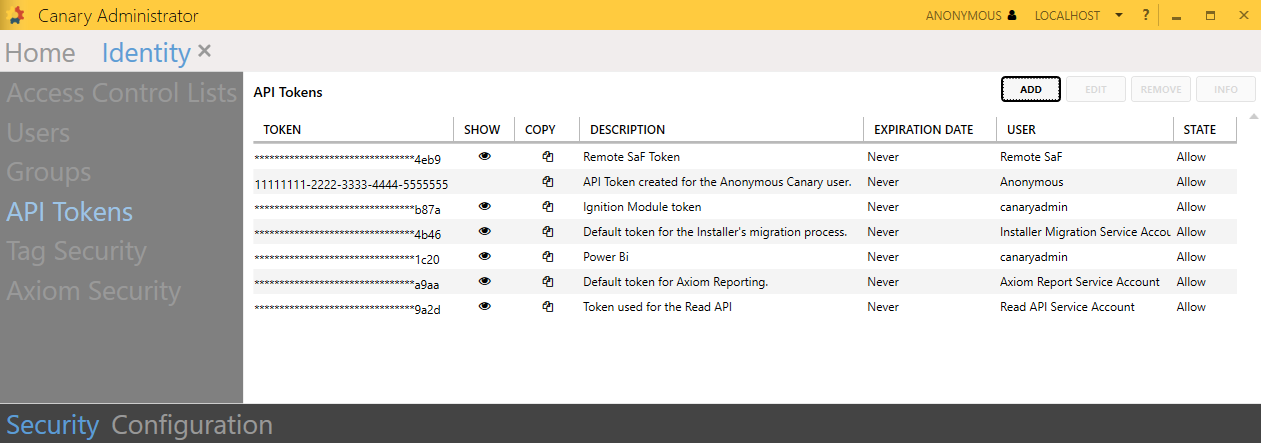Copy the Ignition Module token
Image resolution: width=1261 pixels, height=443 pixels.
pos(547,207)
